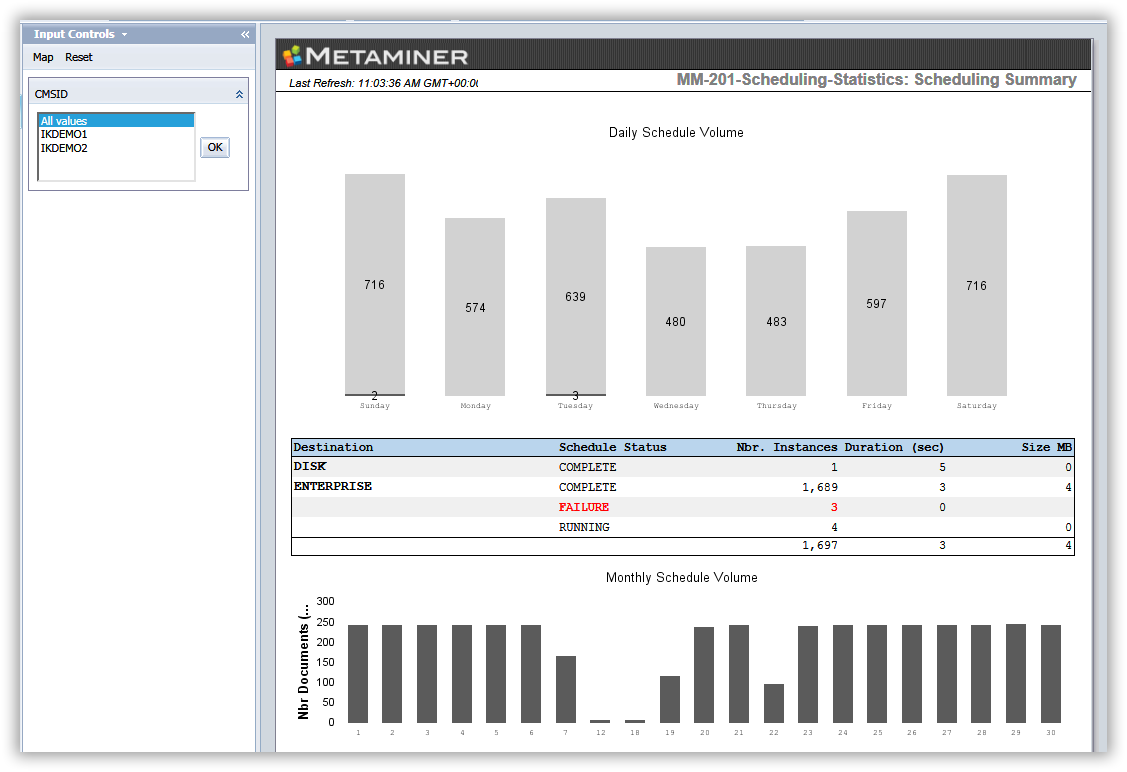Collapse the CMSID section chevron
The height and width of the screenshot is (772, 1127).
pyautogui.click(x=239, y=94)
